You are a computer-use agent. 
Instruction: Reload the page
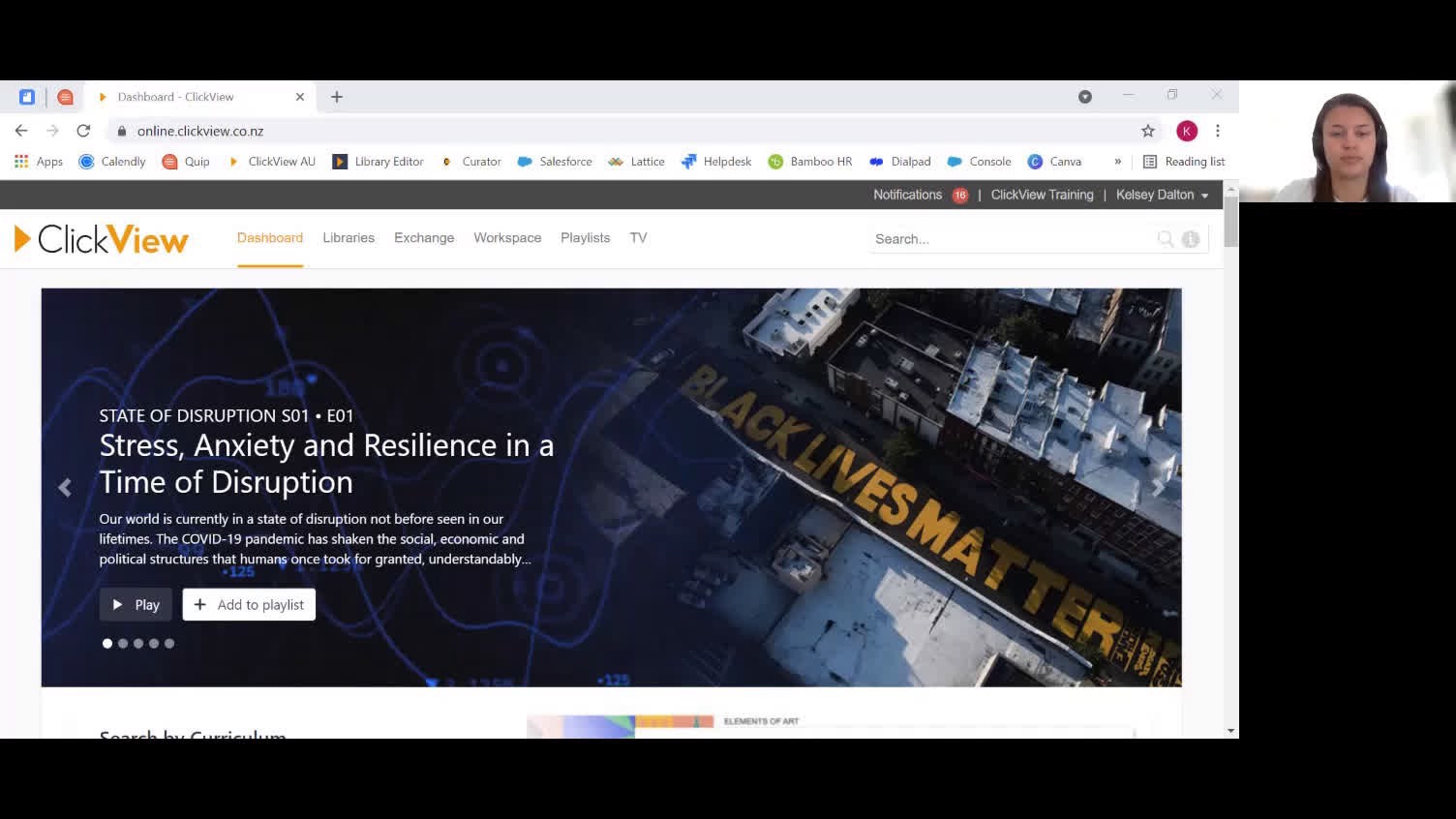tap(83, 131)
